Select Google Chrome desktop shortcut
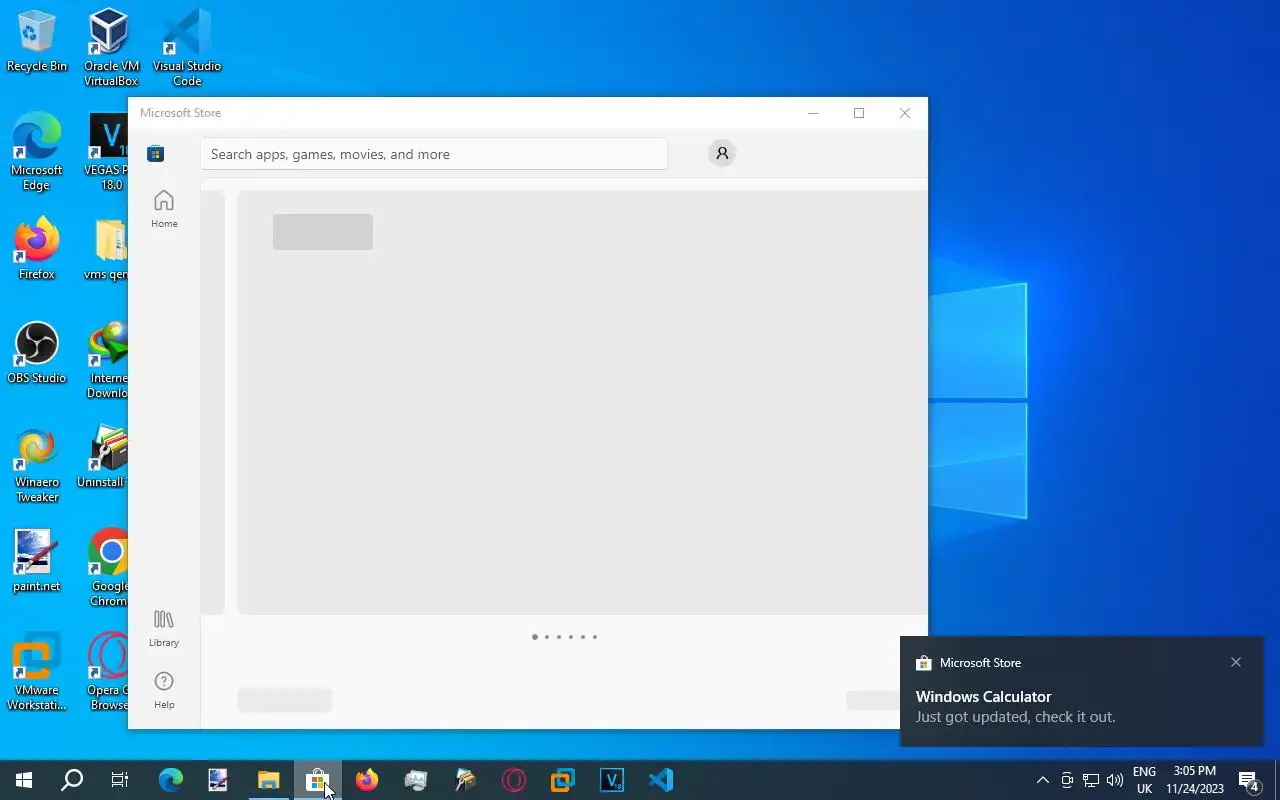This screenshot has height=800, width=1280. coord(108,568)
